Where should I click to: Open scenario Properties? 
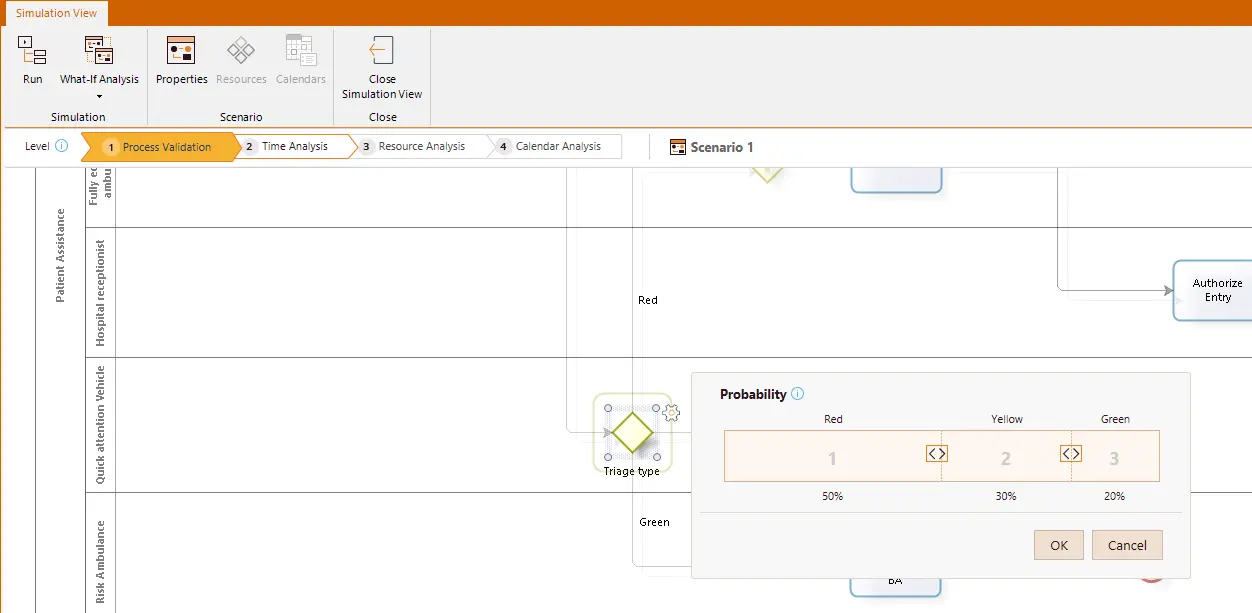point(182,60)
